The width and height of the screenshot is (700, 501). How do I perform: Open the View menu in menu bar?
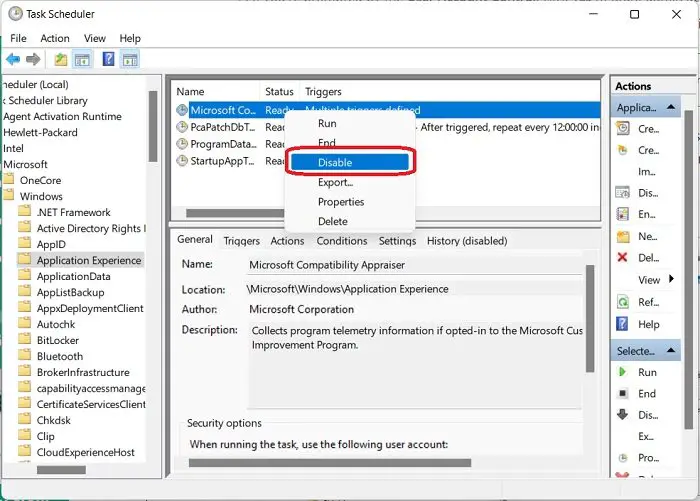(x=95, y=38)
